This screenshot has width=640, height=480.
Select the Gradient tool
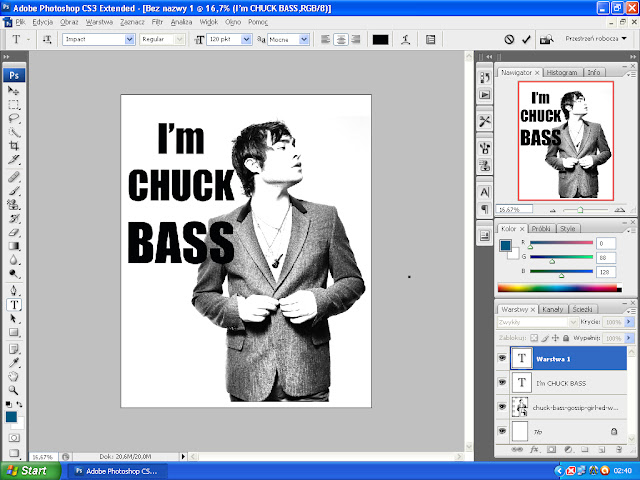[13, 246]
